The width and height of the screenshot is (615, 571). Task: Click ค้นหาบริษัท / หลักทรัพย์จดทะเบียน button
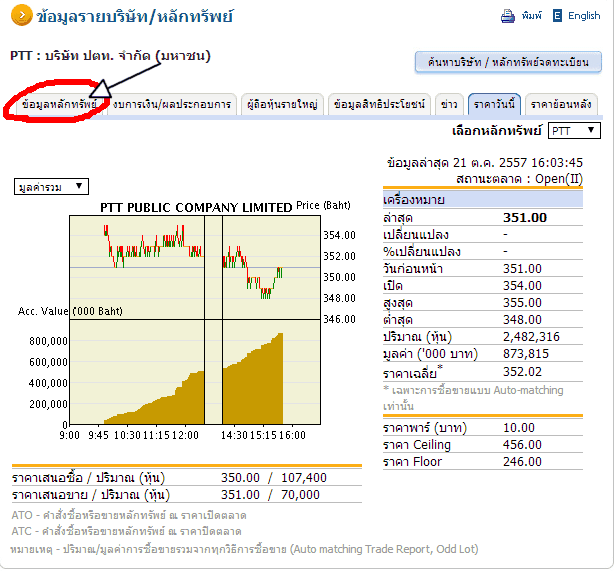pos(508,62)
